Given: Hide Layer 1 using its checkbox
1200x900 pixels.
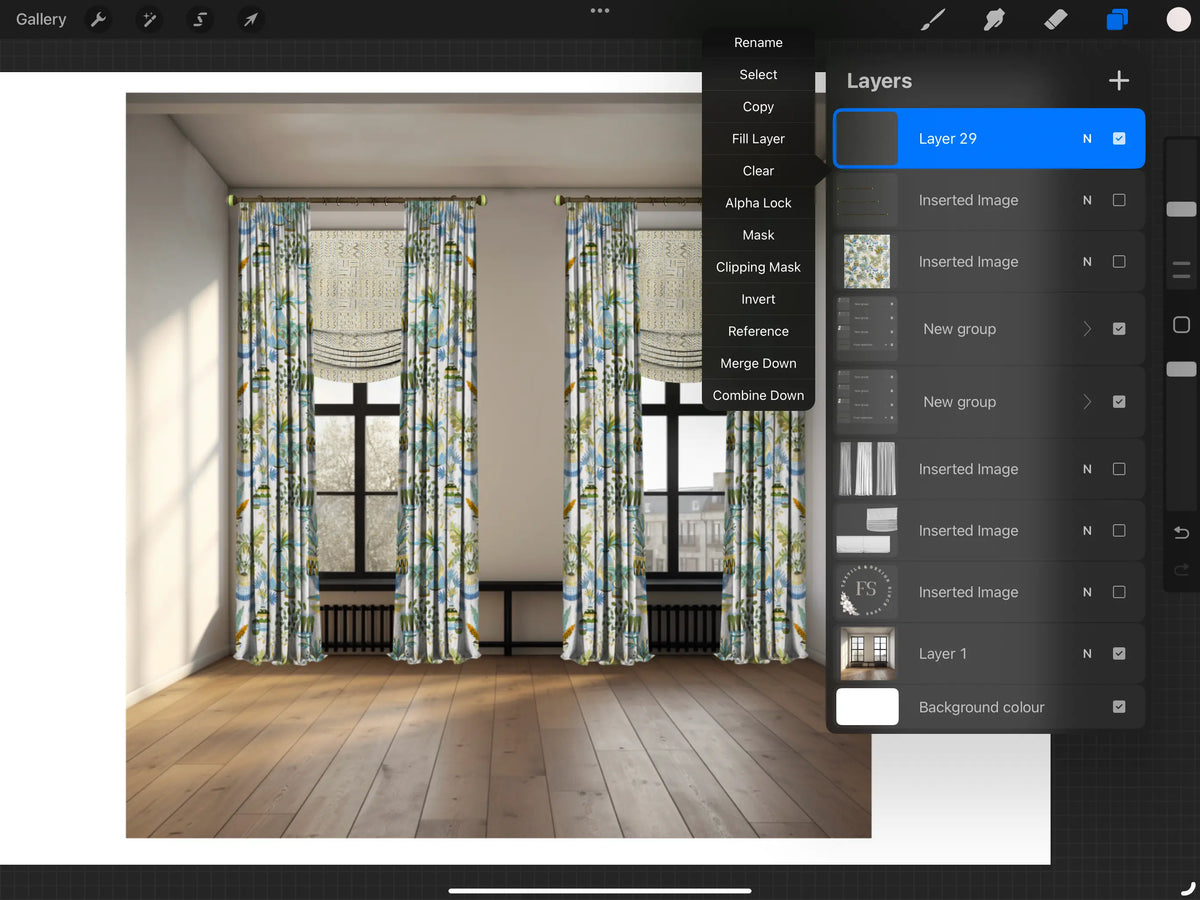Looking at the screenshot, I should (1119, 654).
